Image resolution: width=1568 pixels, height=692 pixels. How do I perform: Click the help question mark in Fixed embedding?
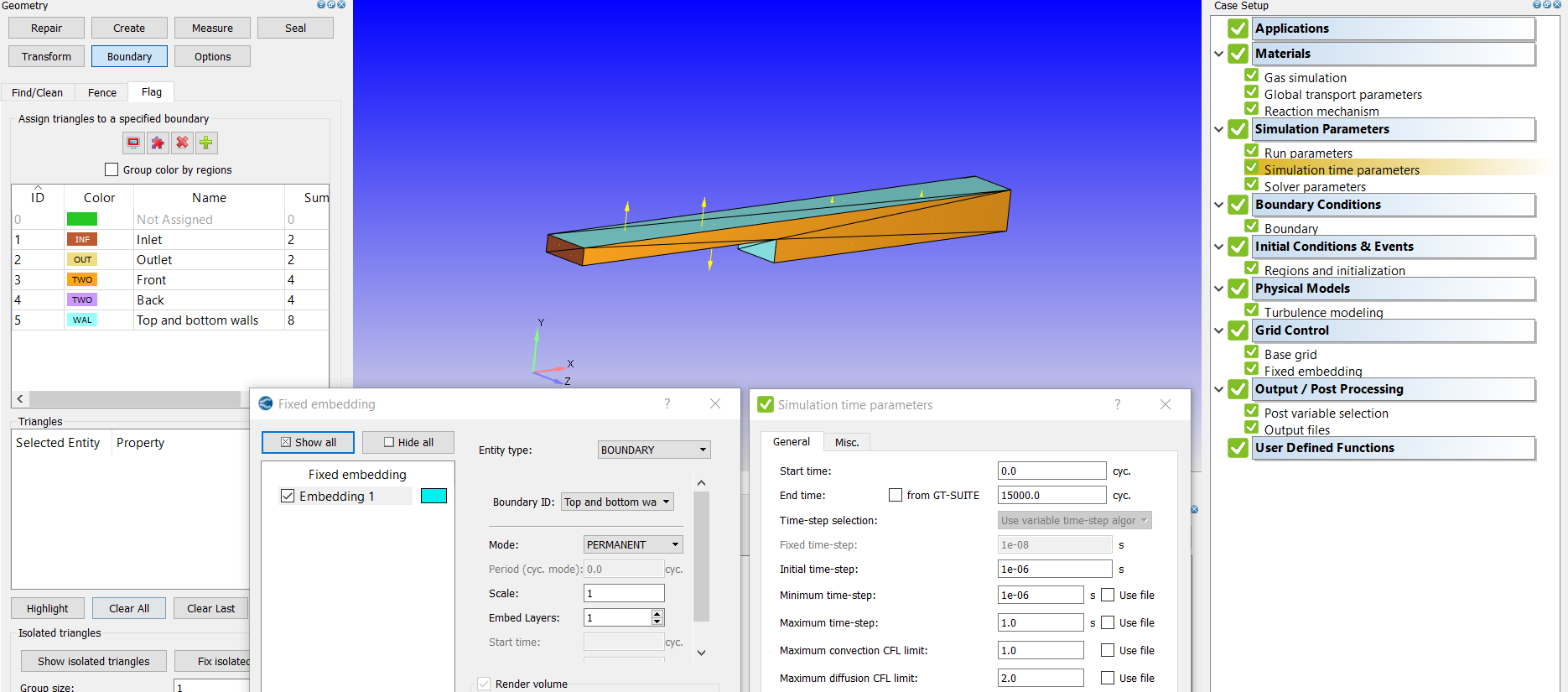667,403
